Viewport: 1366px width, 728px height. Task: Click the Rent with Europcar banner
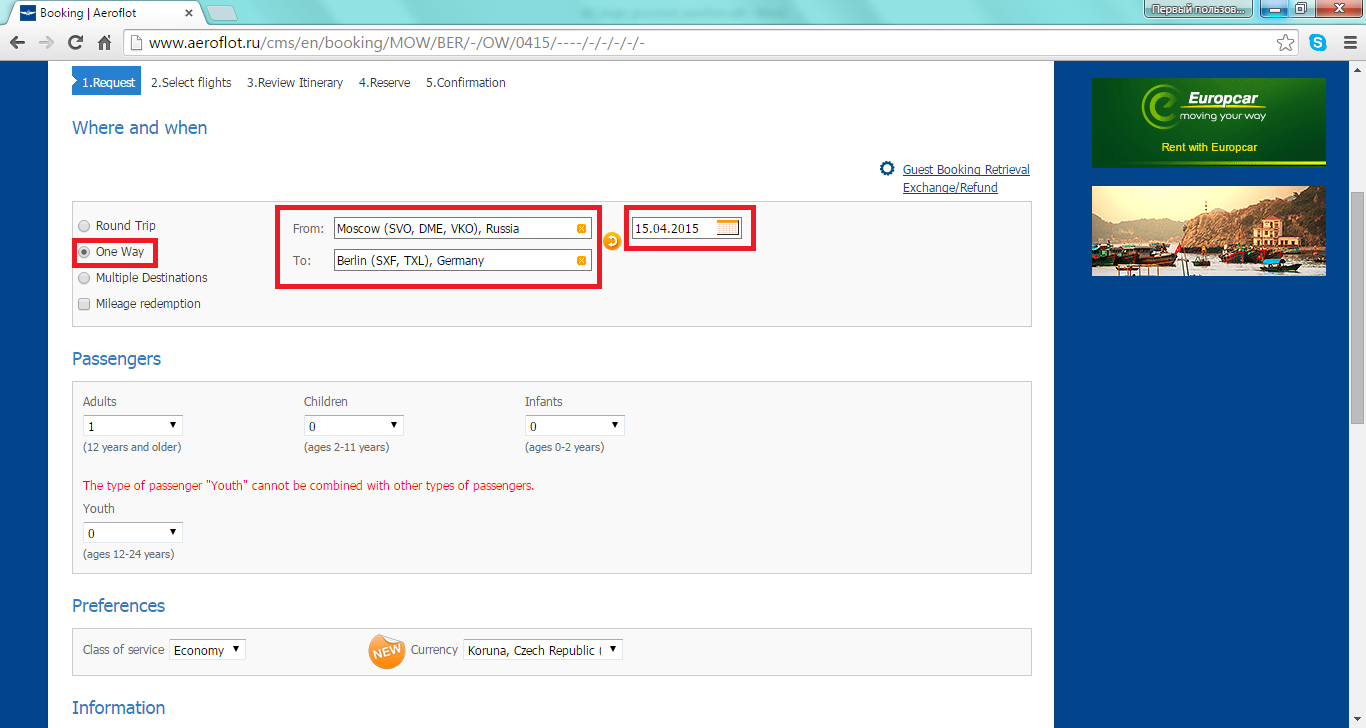point(1209,122)
